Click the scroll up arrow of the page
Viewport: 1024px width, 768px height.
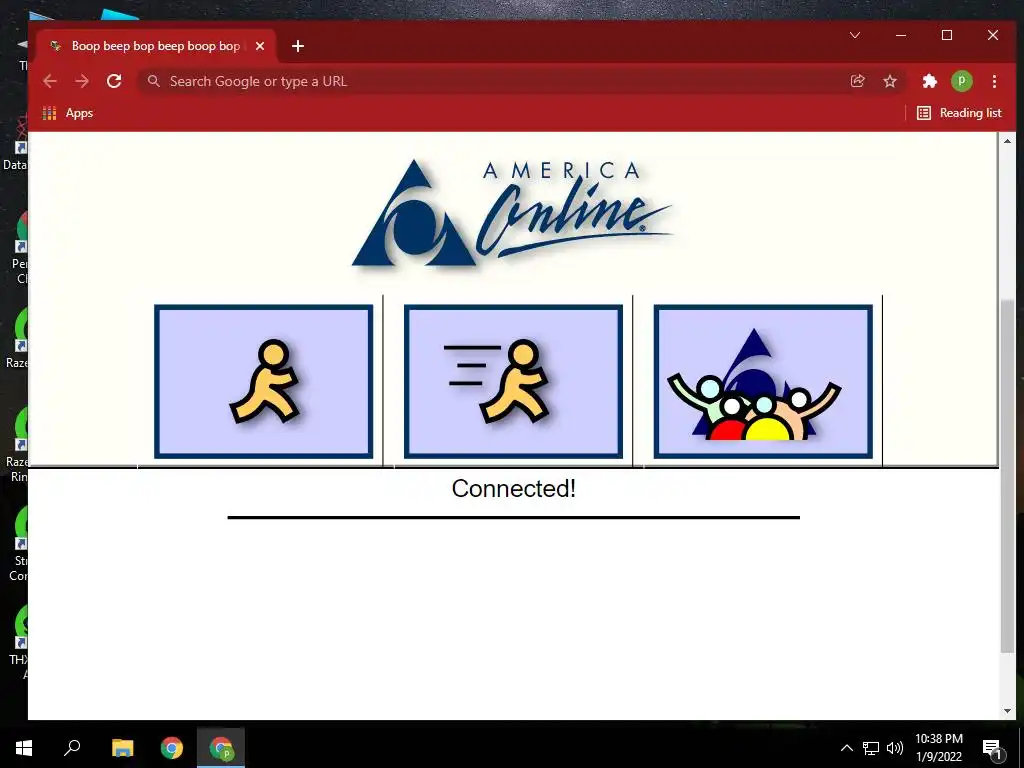1008,141
